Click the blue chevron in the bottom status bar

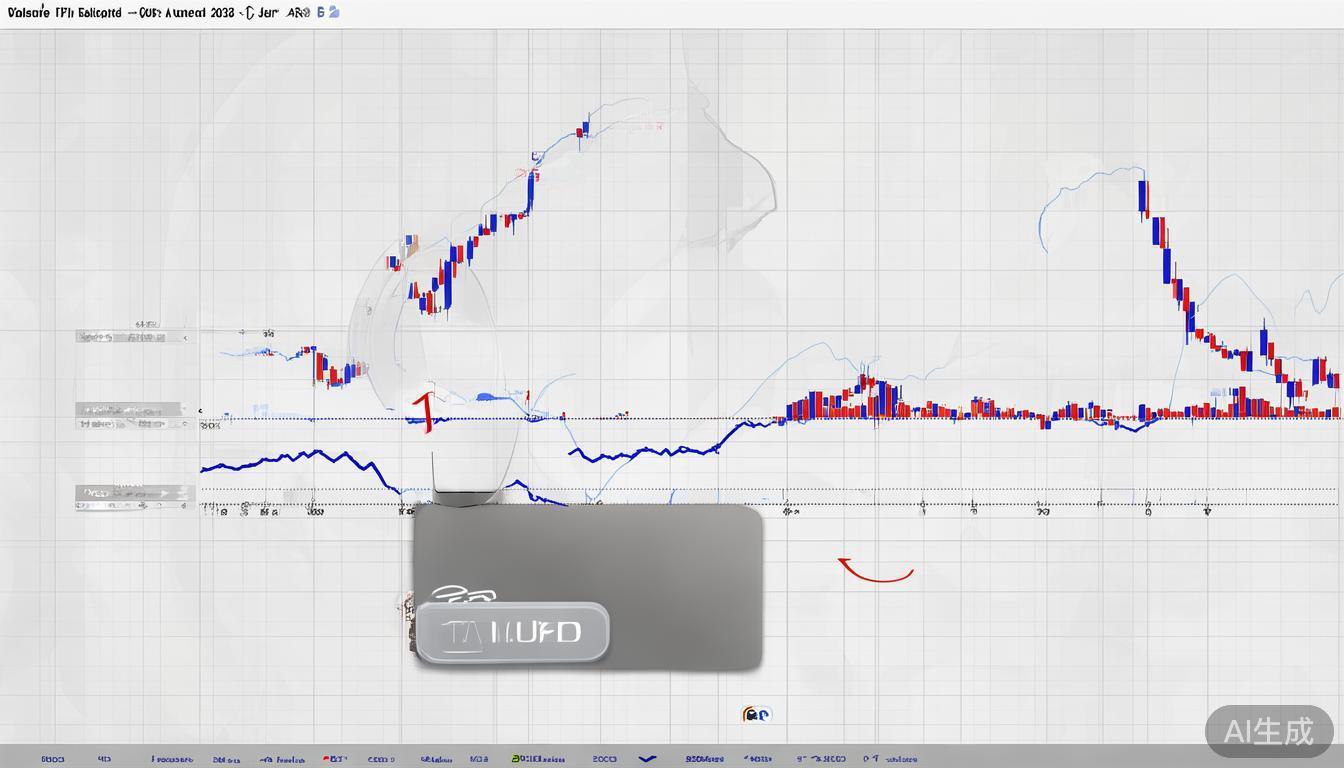[x=647, y=759]
